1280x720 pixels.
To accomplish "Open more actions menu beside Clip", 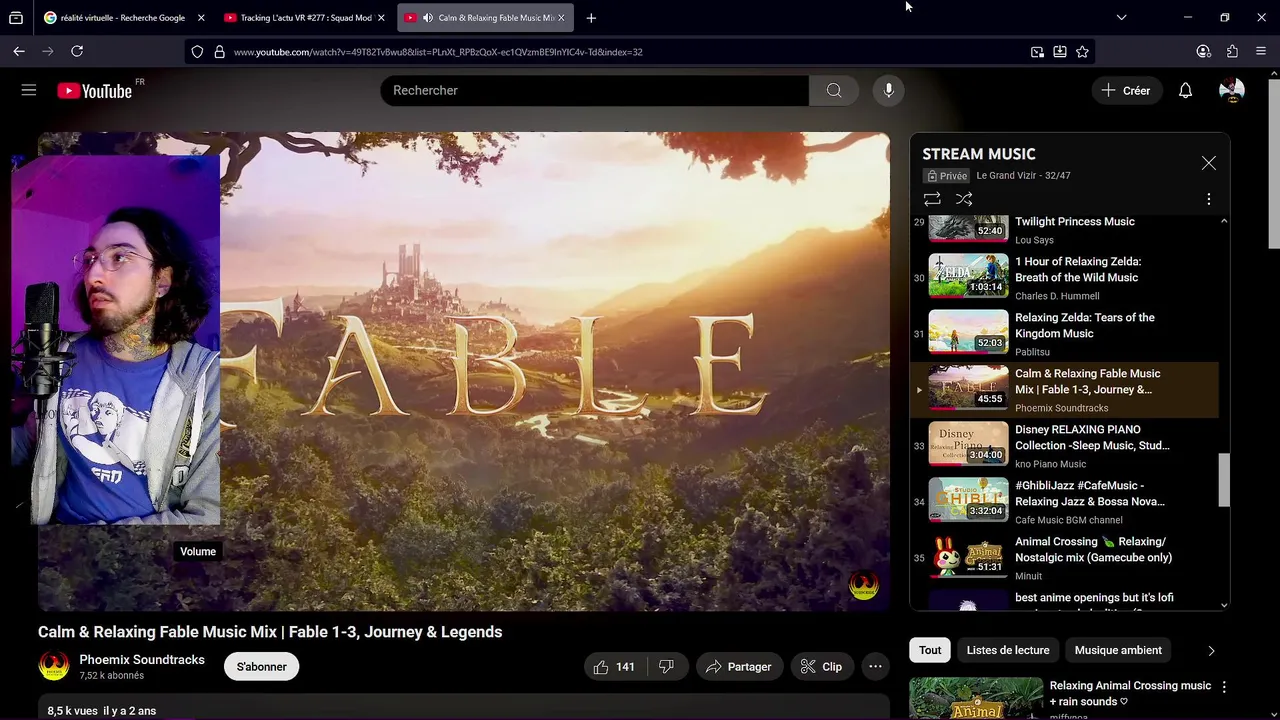I will click(875, 667).
